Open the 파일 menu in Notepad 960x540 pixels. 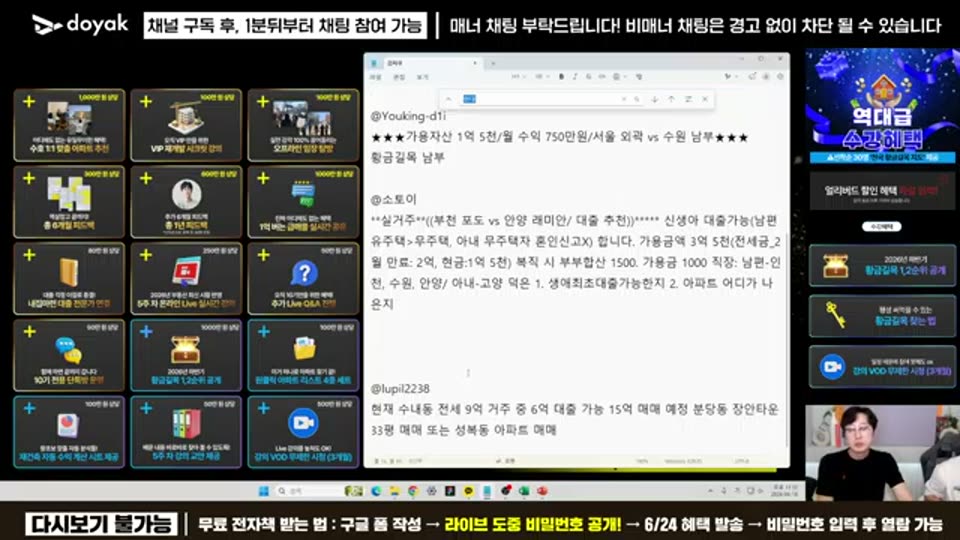(375, 77)
